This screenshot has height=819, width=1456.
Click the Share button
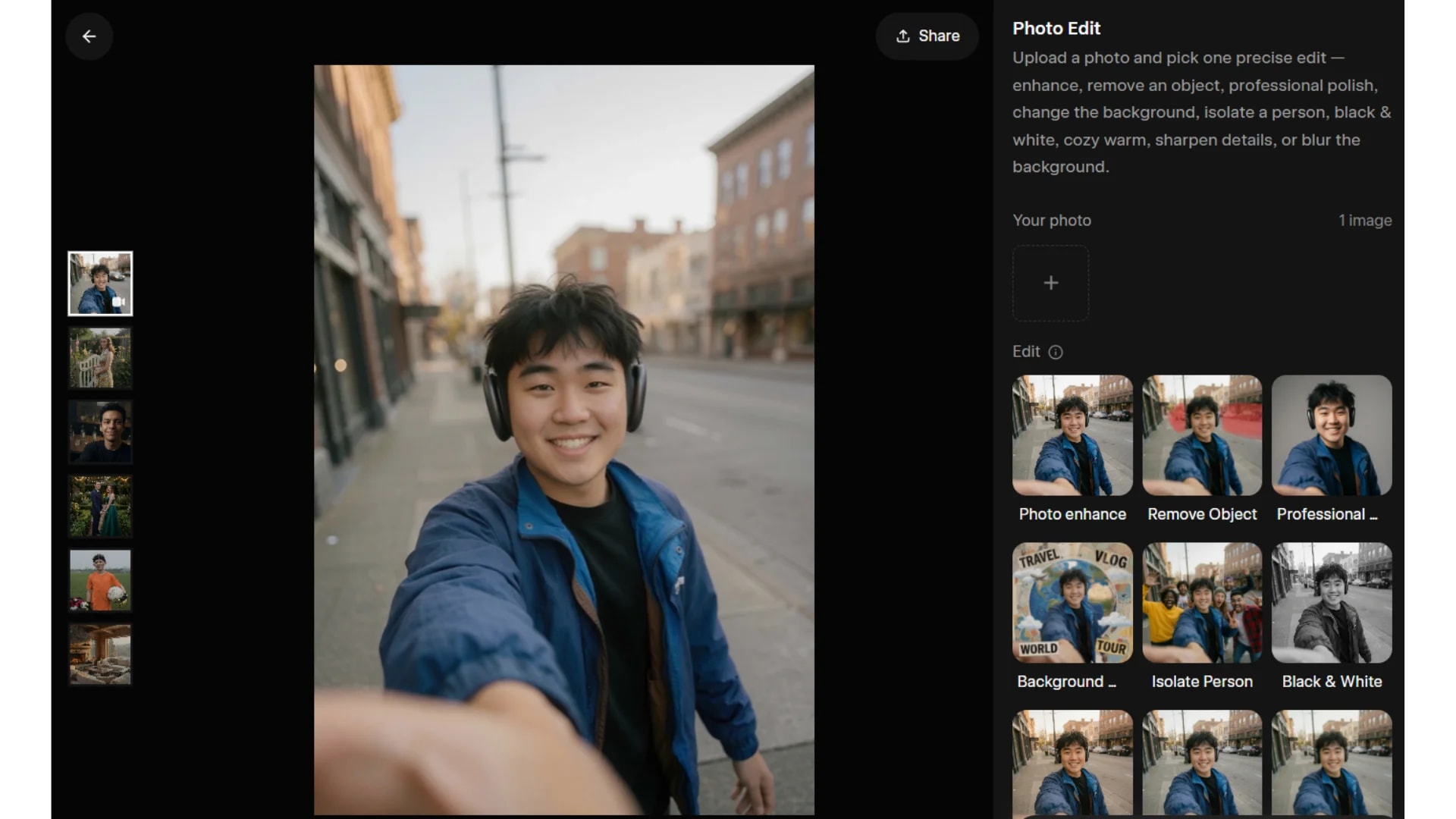pos(927,36)
